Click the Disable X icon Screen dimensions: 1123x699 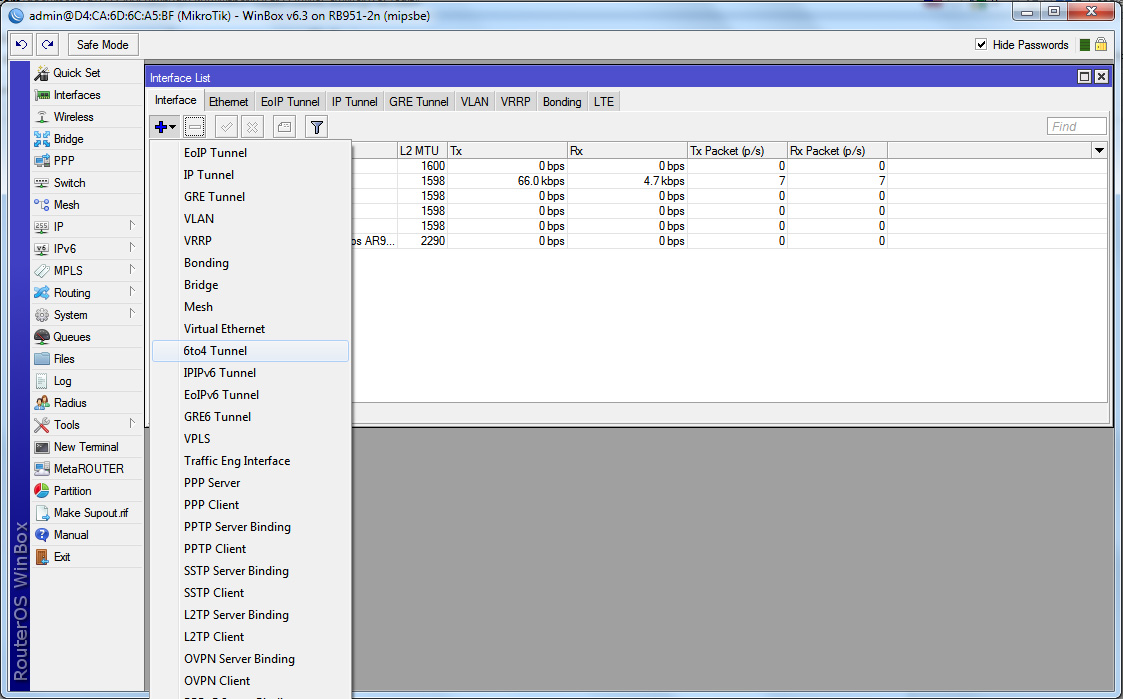point(253,127)
